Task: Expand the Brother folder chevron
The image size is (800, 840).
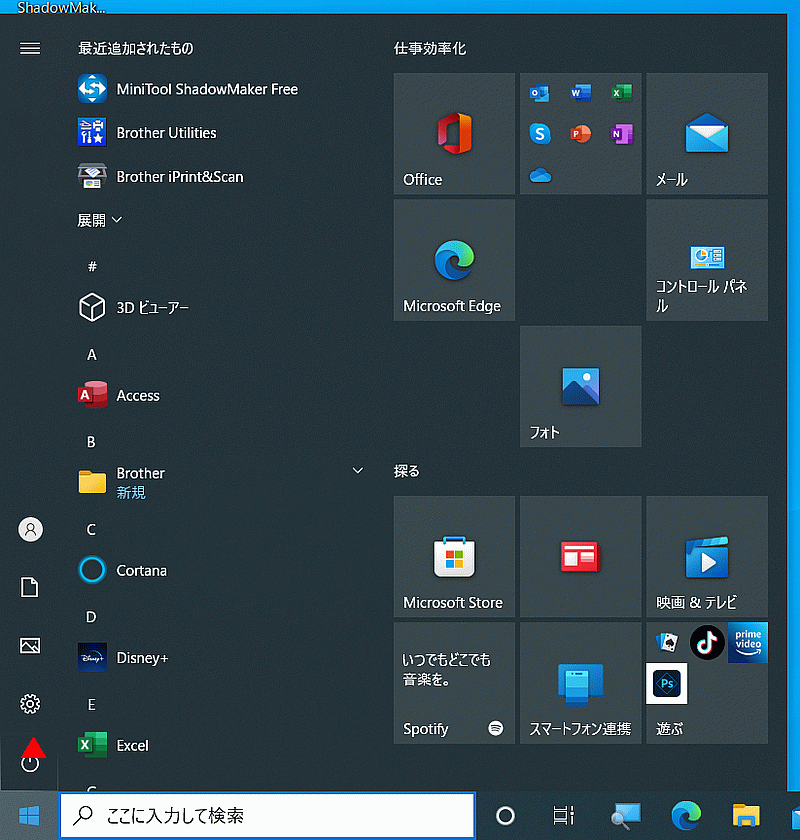Action: (x=358, y=470)
